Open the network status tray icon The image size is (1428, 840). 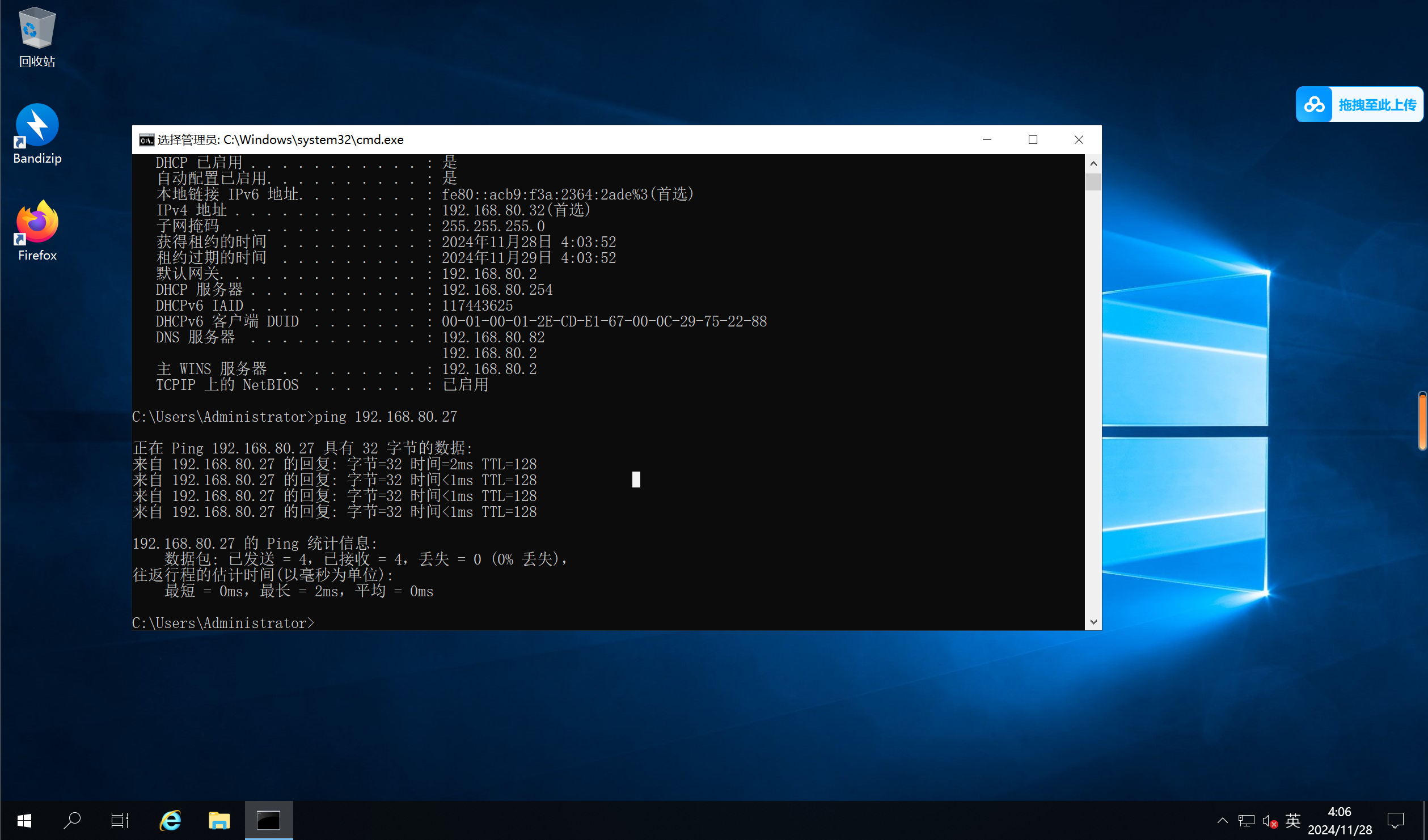click(x=1246, y=820)
